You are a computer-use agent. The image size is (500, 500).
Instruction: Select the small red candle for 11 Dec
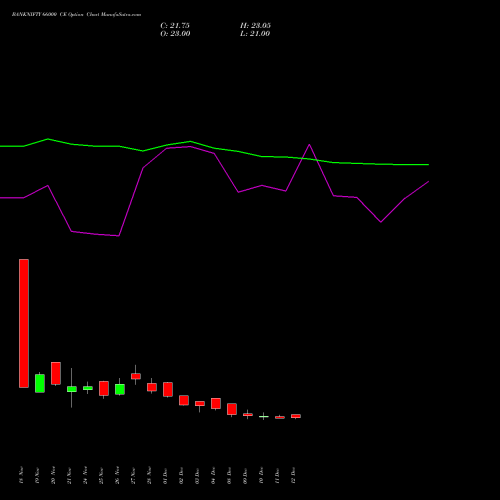(280, 417)
